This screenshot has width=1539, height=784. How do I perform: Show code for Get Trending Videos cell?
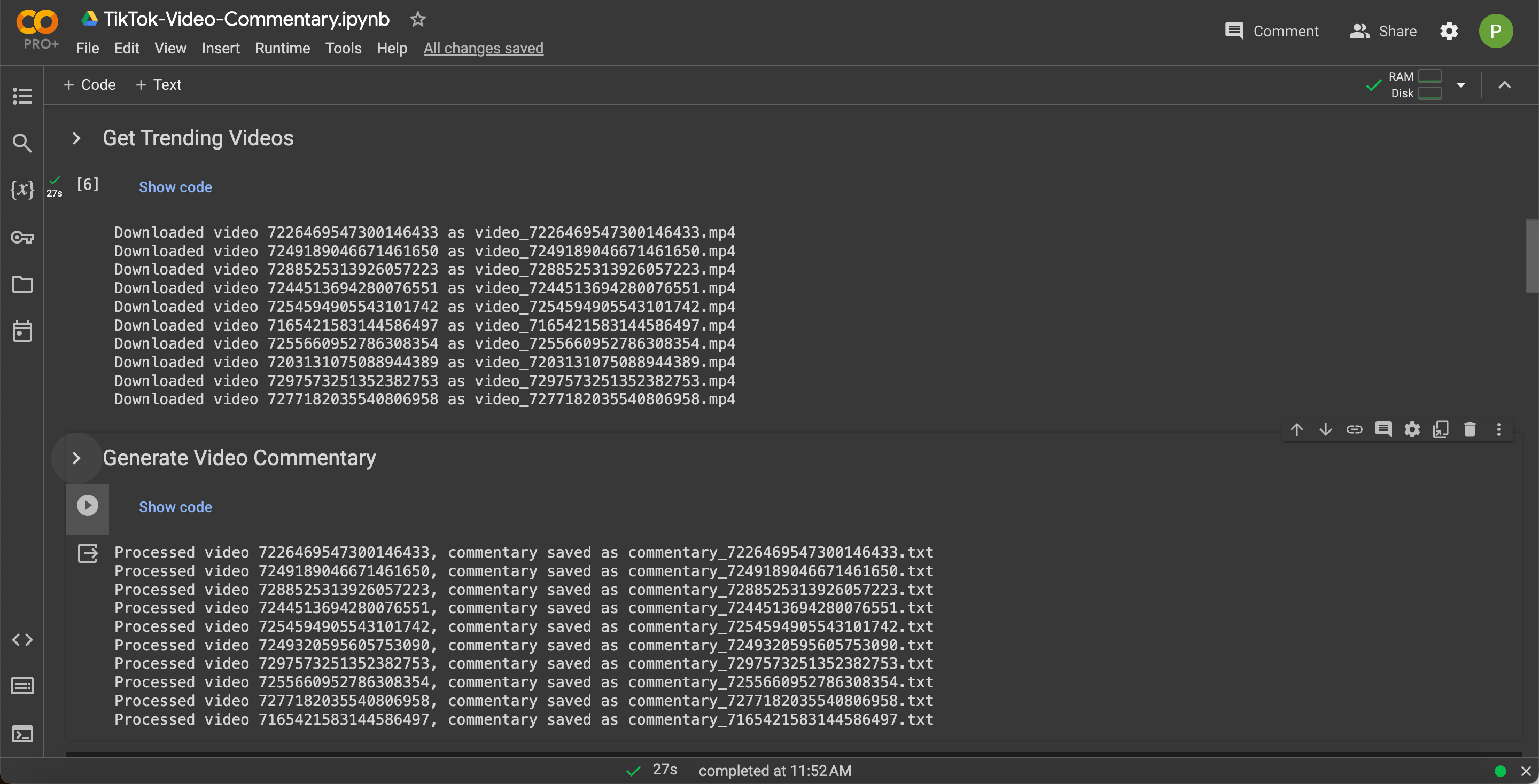(176, 187)
